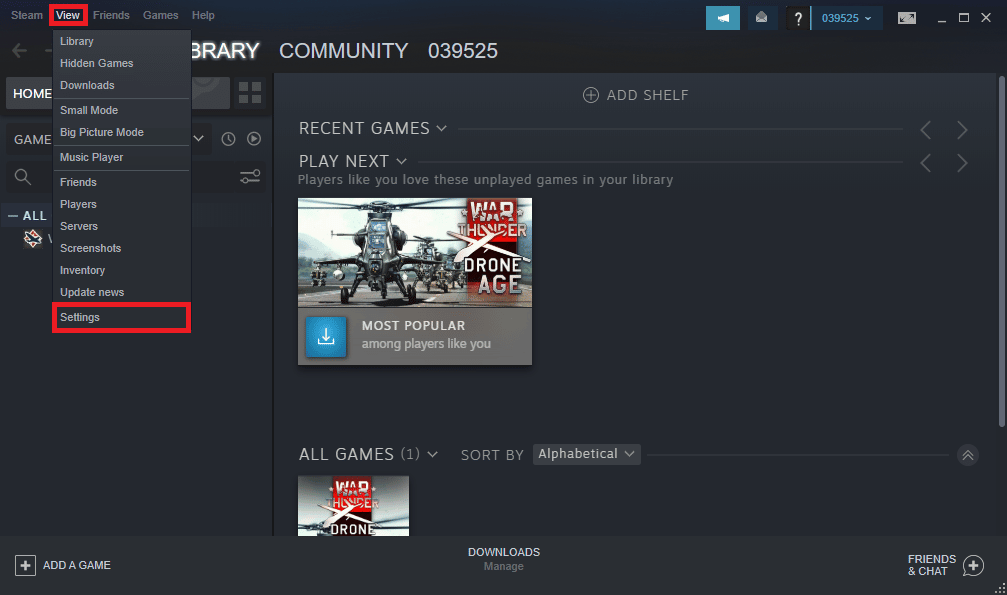Download War Thunder with the blue button
Viewport: 1007px width, 595px height.
[x=326, y=336]
